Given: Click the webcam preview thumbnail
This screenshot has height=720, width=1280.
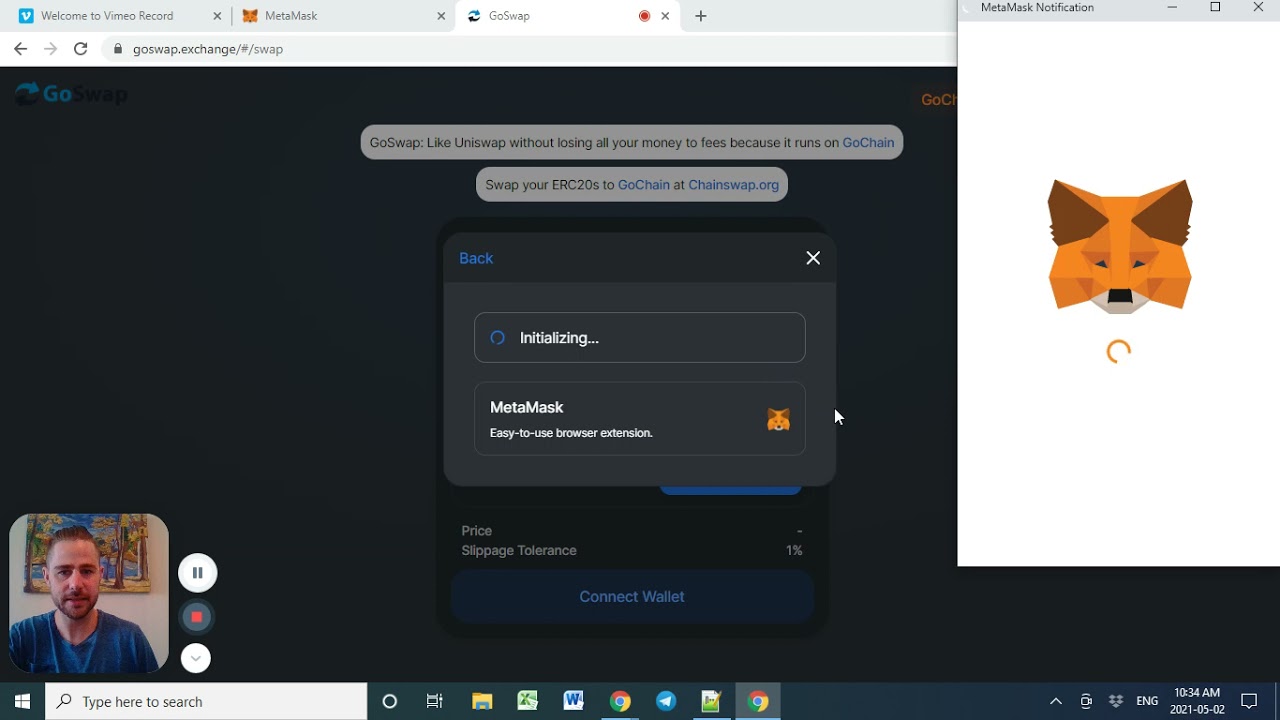Looking at the screenshot, I should (x=89, y=594).
